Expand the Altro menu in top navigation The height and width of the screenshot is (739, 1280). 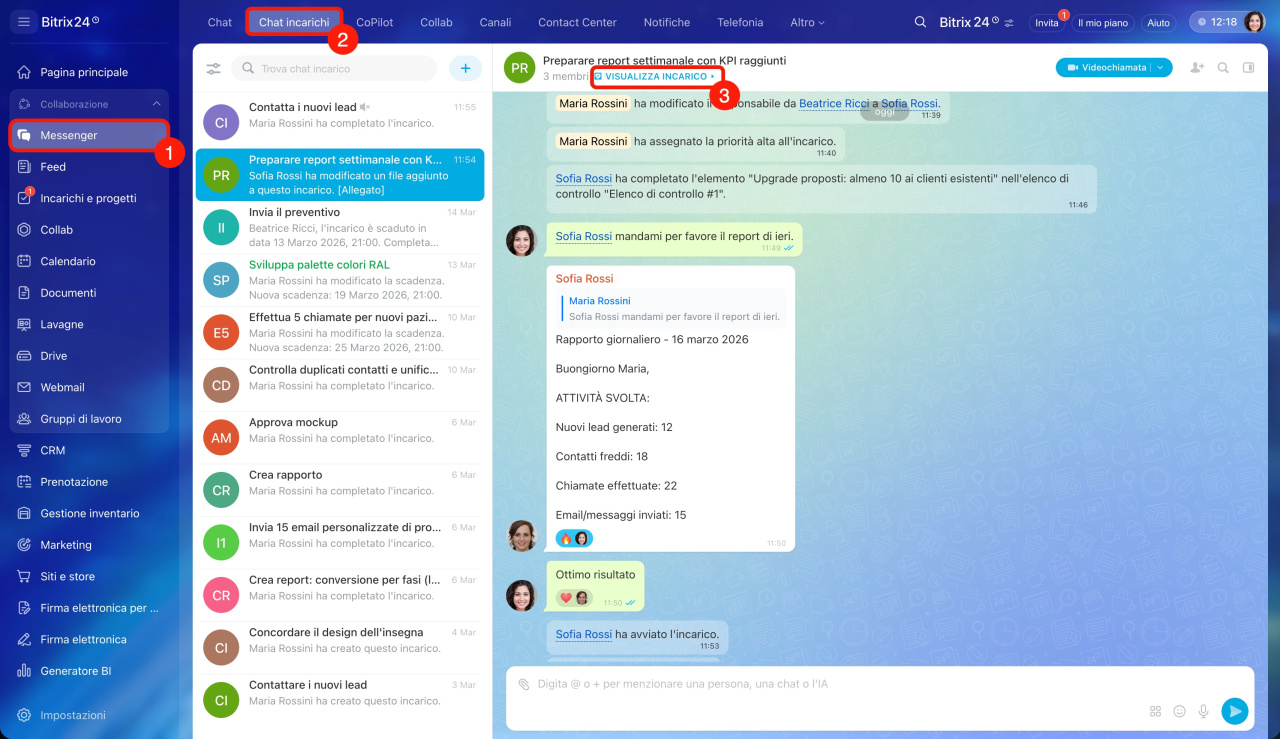click(807, 22)
